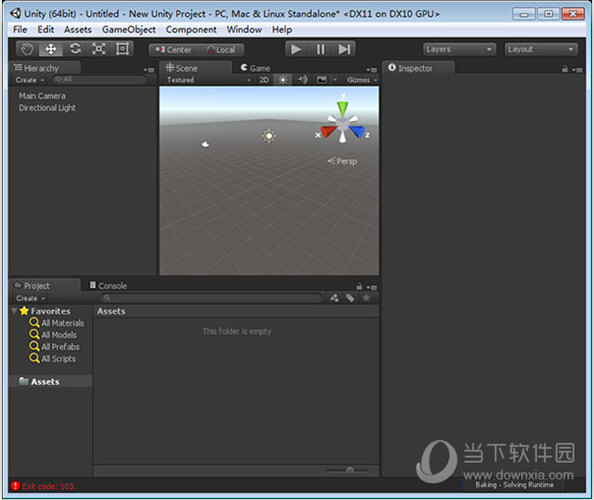Screen dimensions: 594x500
Task: Open Project panel options menu
Action: (x=372, y=287)
